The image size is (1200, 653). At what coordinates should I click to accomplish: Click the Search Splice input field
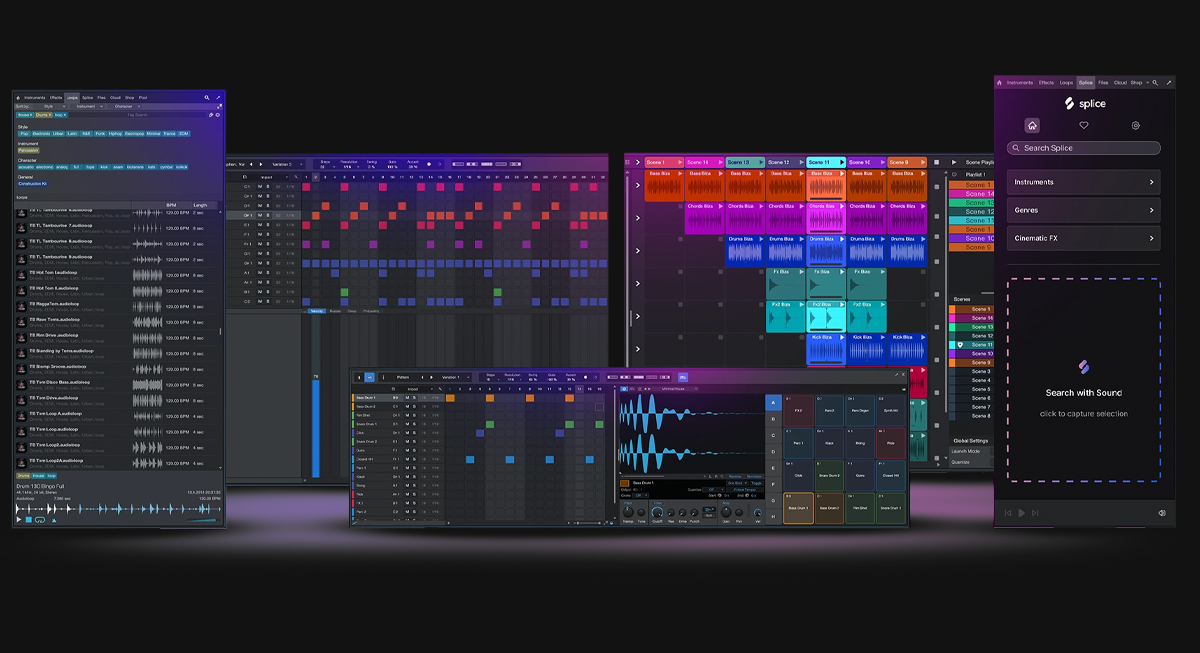pyautogui.click(x=1084, y=148)
